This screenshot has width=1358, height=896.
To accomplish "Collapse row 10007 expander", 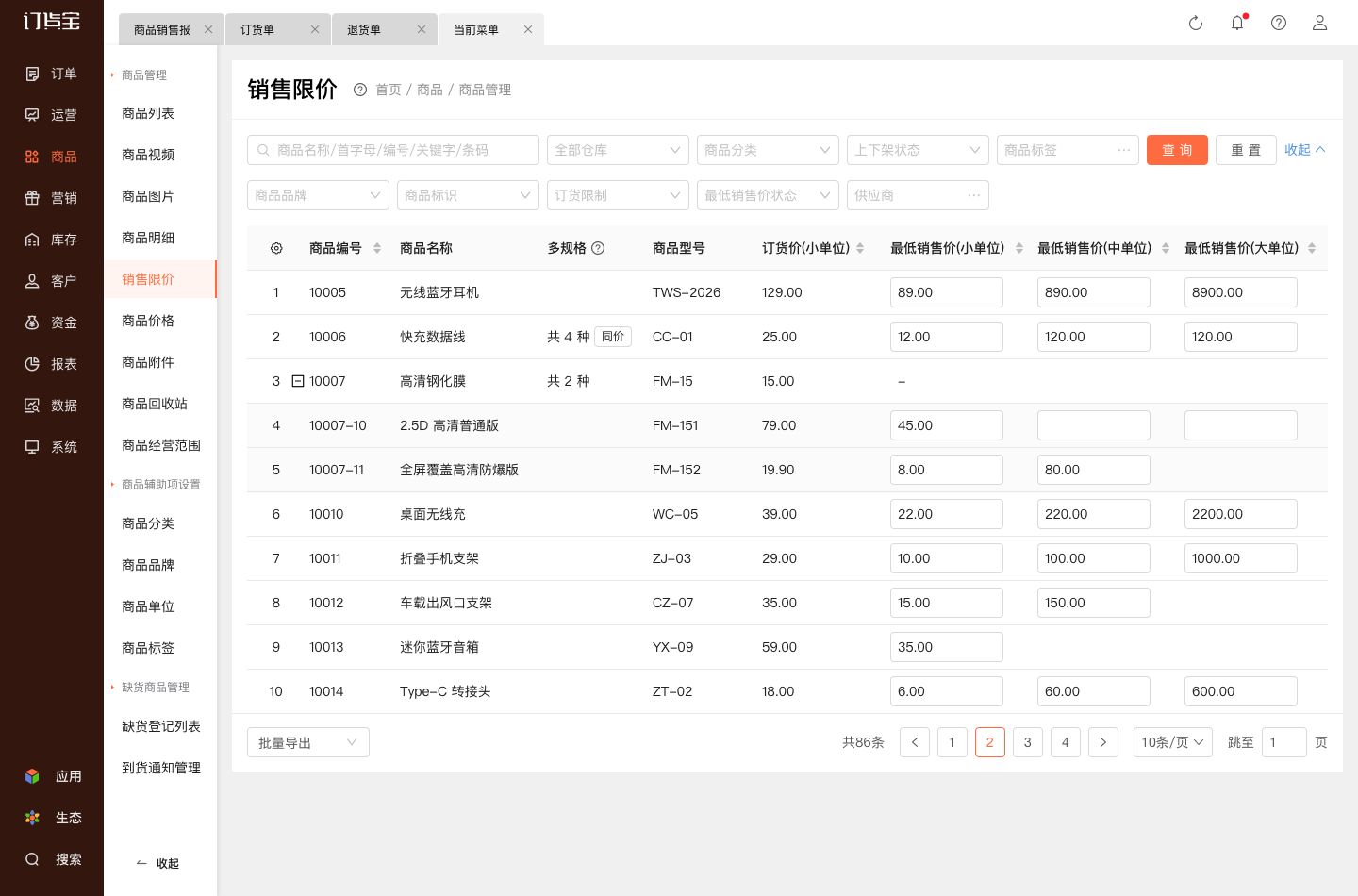I will [x=298, y=381].
